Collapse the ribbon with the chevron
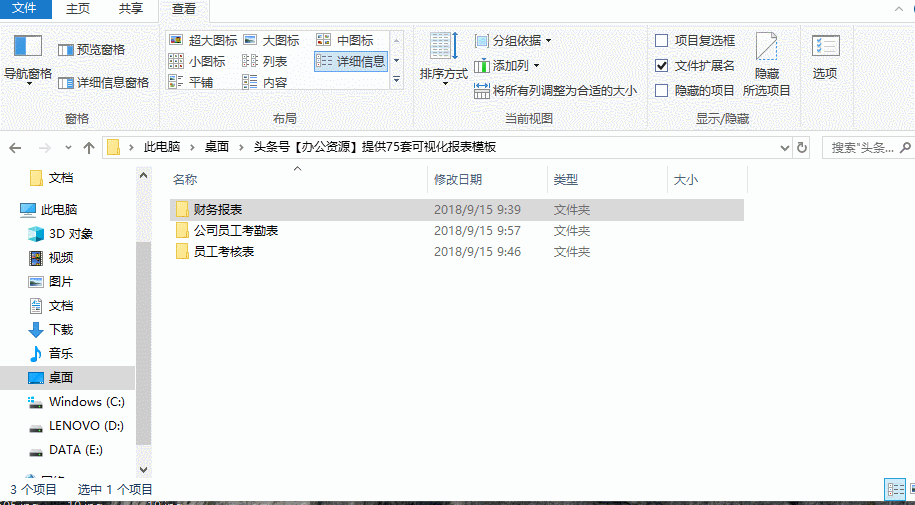Image resolution: width=915 pixels, height=505 pixels. coord(900,8)
